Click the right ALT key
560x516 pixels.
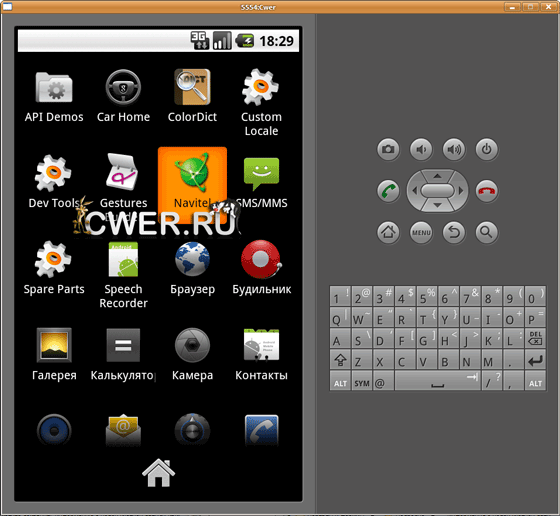click(535, 381)
